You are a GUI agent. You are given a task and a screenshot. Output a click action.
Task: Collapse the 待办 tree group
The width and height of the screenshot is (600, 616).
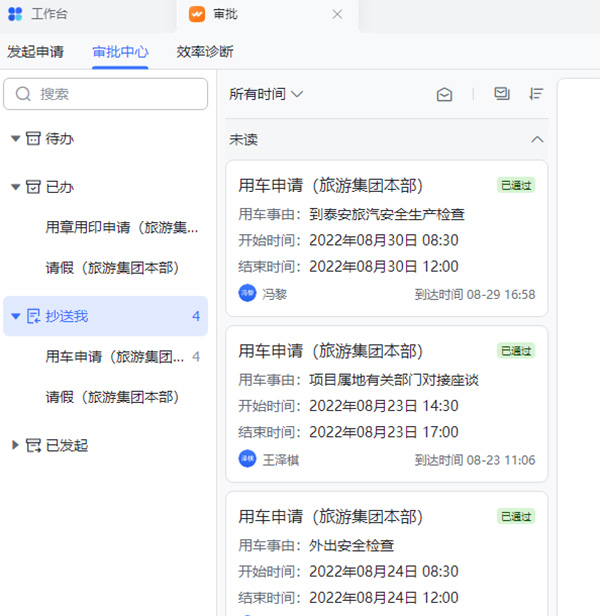pos(15,139)
